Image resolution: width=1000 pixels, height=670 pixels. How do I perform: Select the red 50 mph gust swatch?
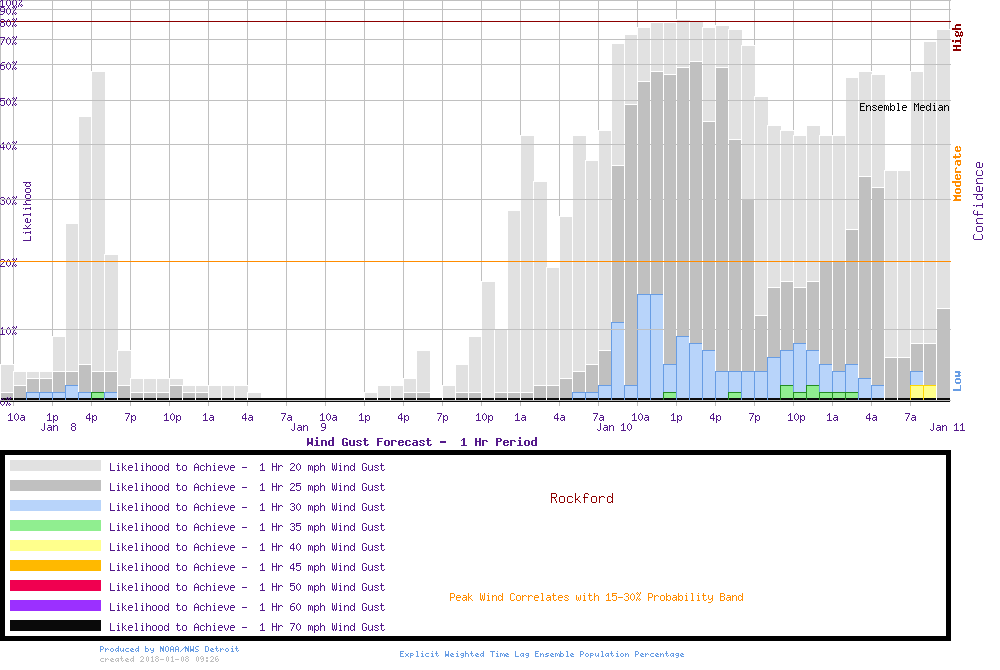tap(55, 586)
